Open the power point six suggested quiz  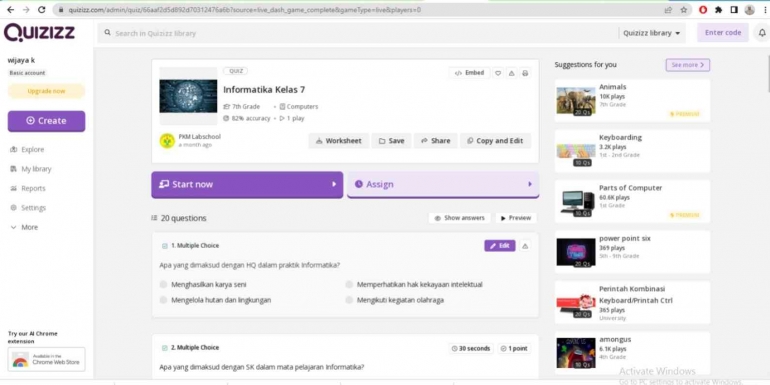click(x=632, y=252)
